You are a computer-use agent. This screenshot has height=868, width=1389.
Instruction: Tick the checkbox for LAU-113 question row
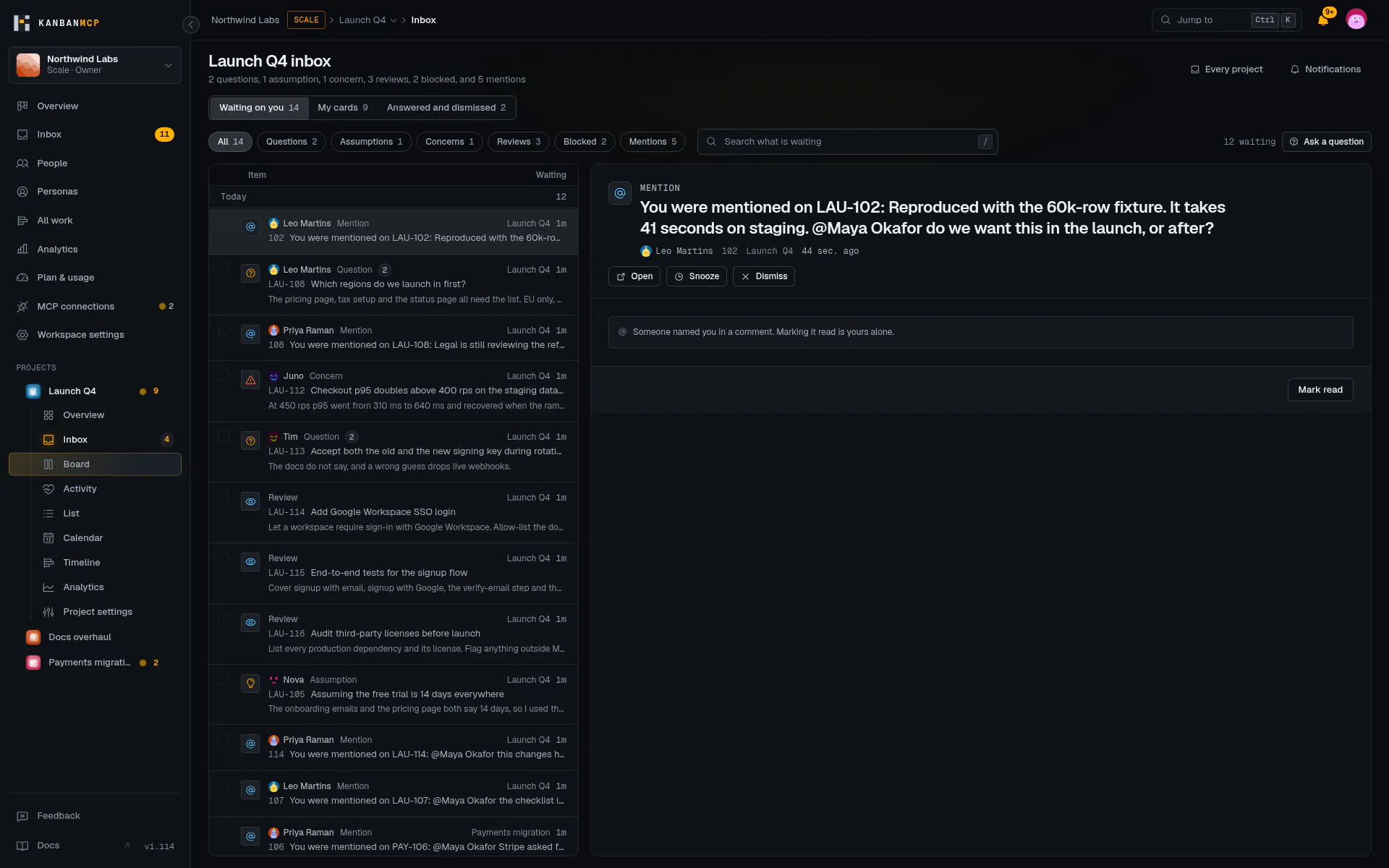click(224, 436)
